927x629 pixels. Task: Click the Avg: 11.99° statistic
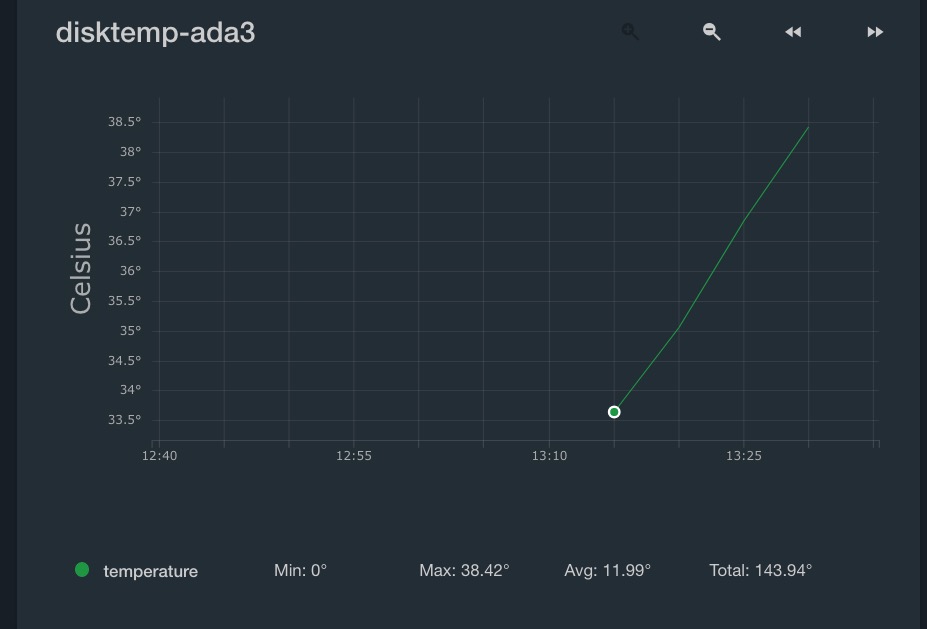(x=607, y=570)
